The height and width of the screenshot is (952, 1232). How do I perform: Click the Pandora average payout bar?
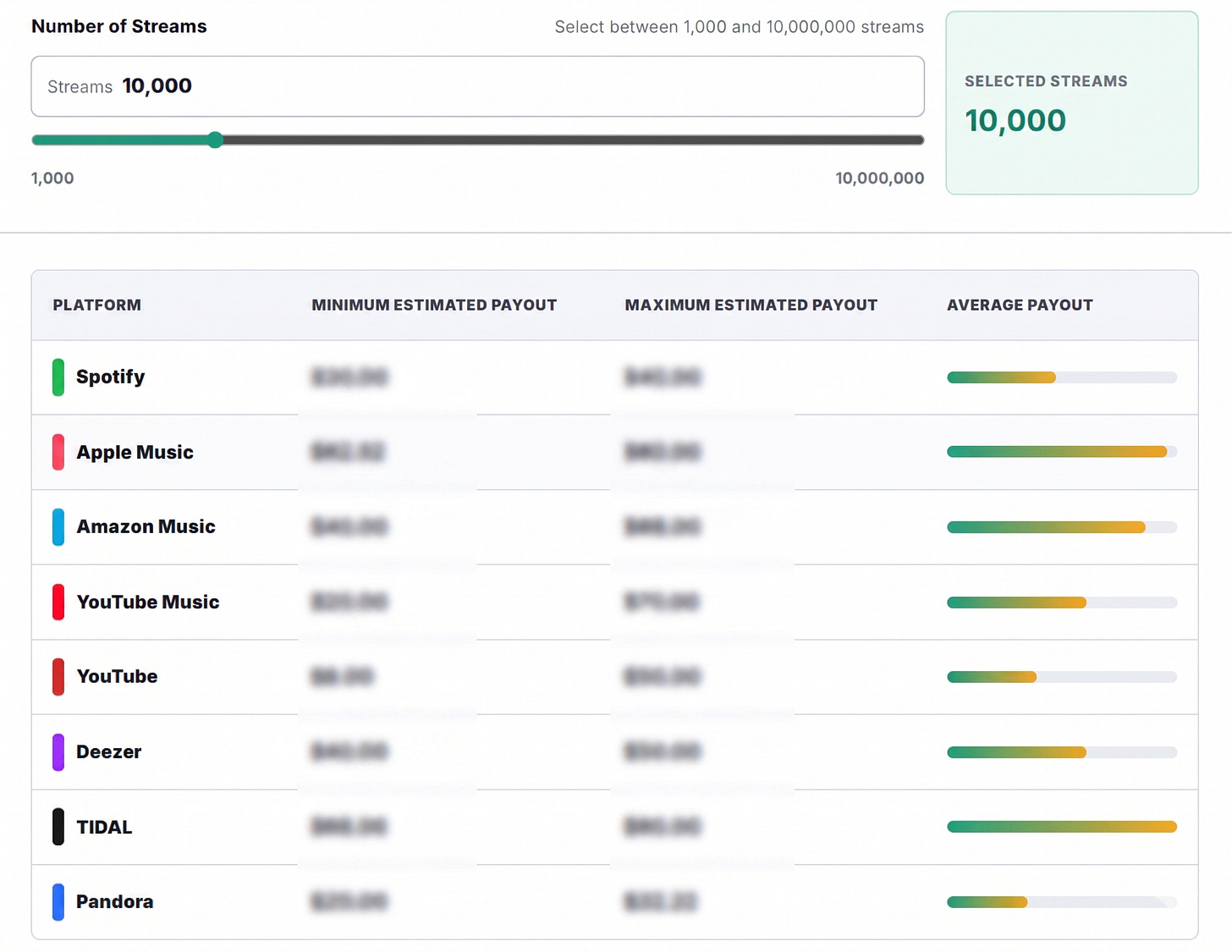point(1062,902)
